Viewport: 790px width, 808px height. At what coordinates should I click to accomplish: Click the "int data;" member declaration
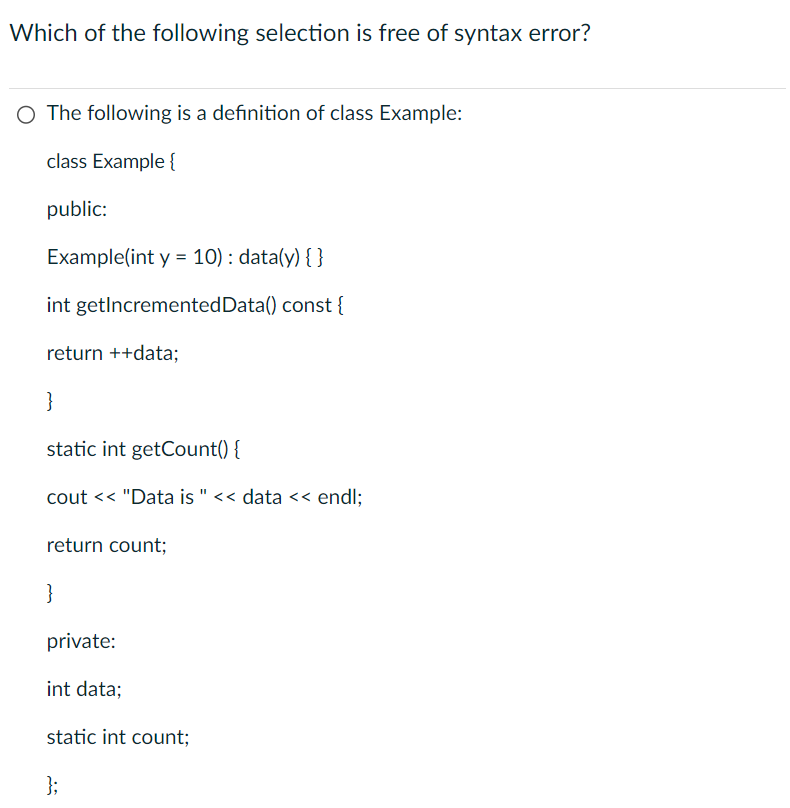(x=84, y=689)
